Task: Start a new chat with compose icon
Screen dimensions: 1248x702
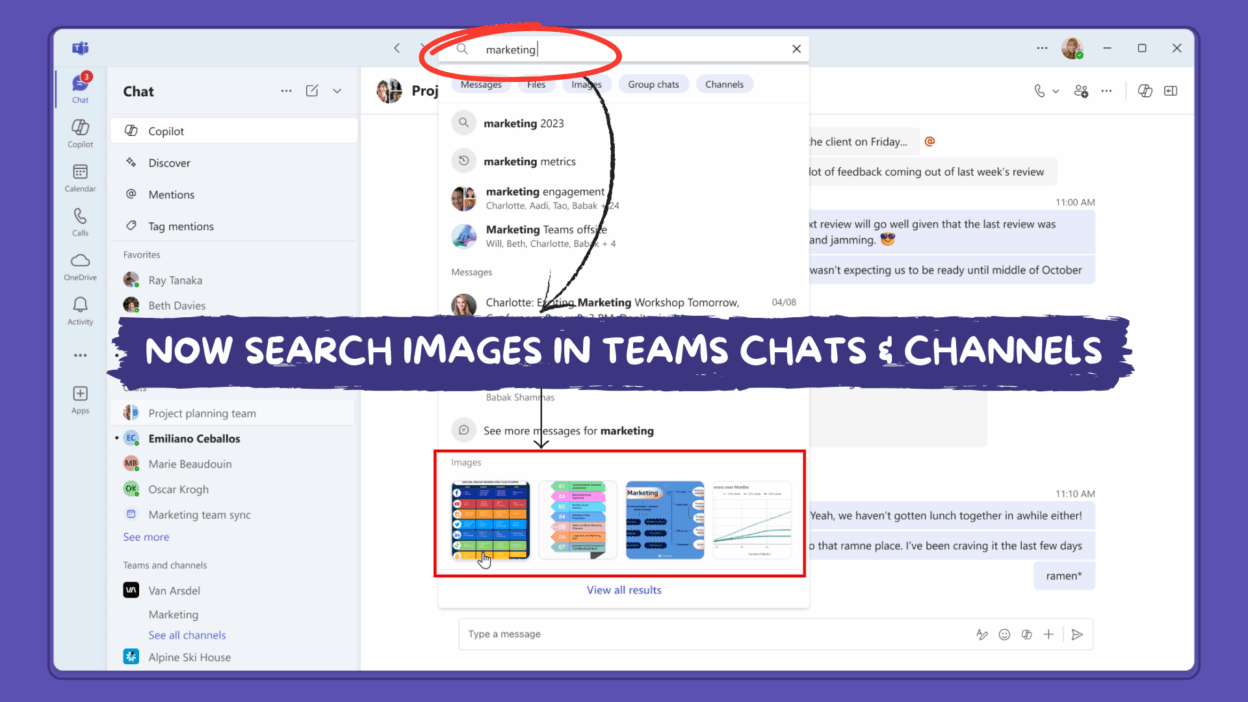Action: [312, 91]
